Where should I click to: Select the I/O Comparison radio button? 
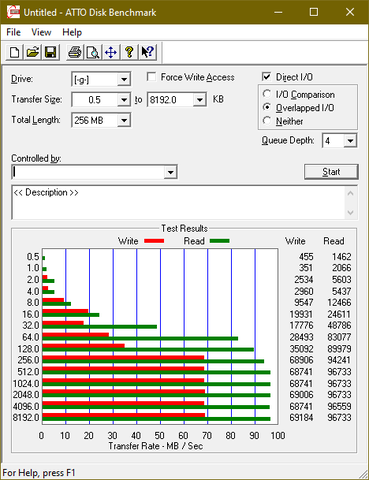point(267,94)
